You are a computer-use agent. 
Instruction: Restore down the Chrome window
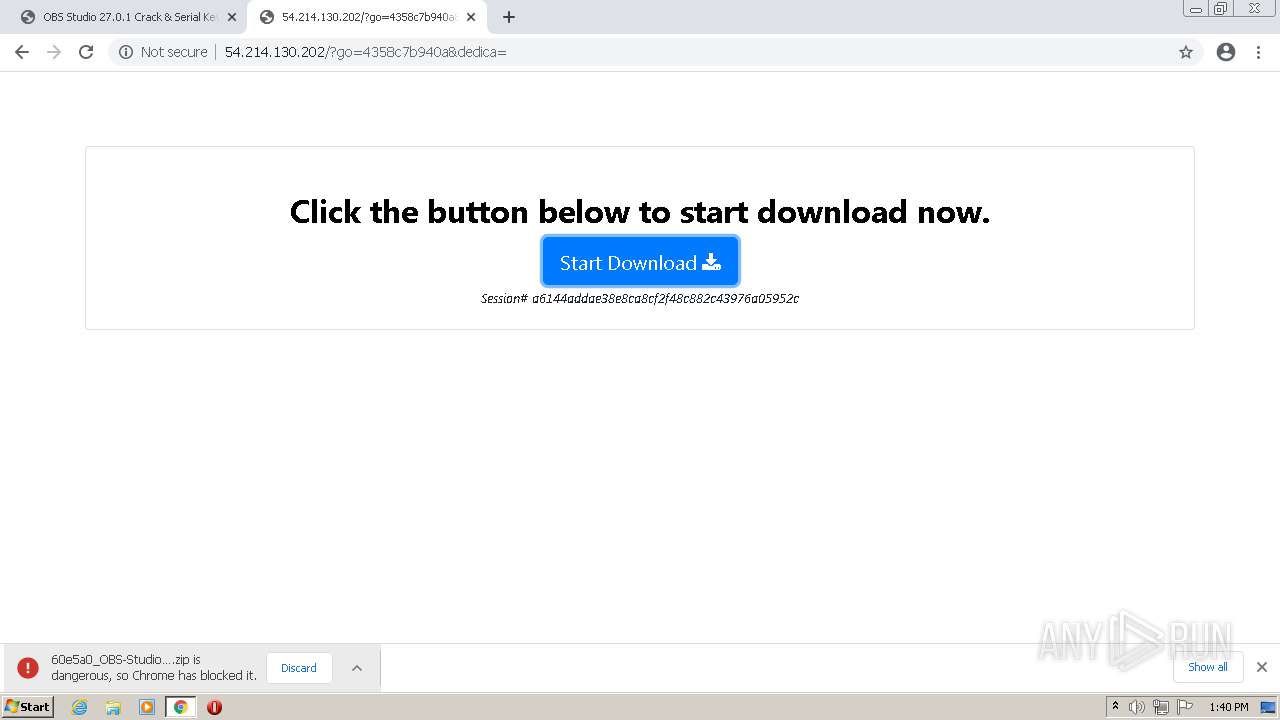[1221, 9]
